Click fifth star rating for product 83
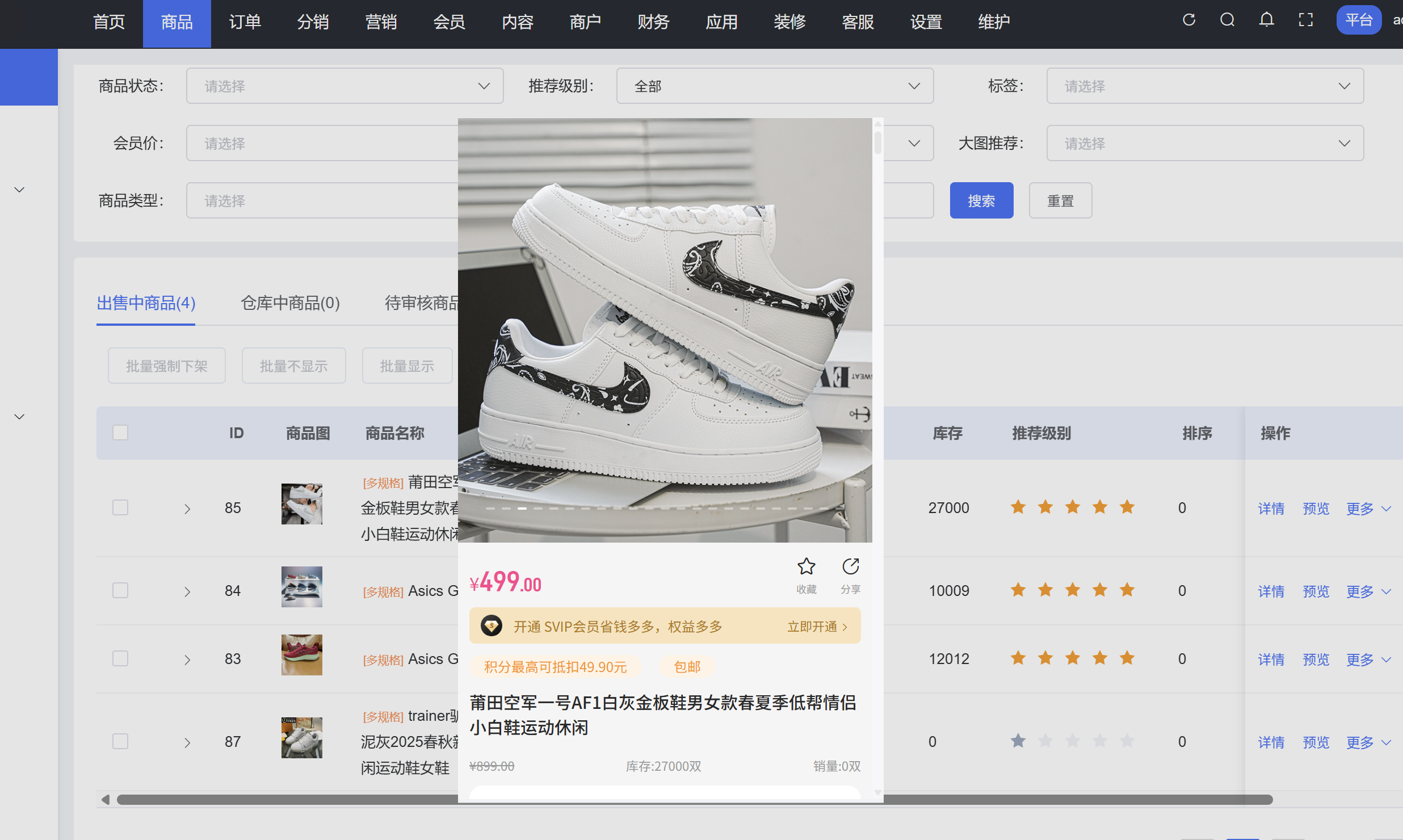Screen dimensions: 1403x840 tap(1127, 658)
